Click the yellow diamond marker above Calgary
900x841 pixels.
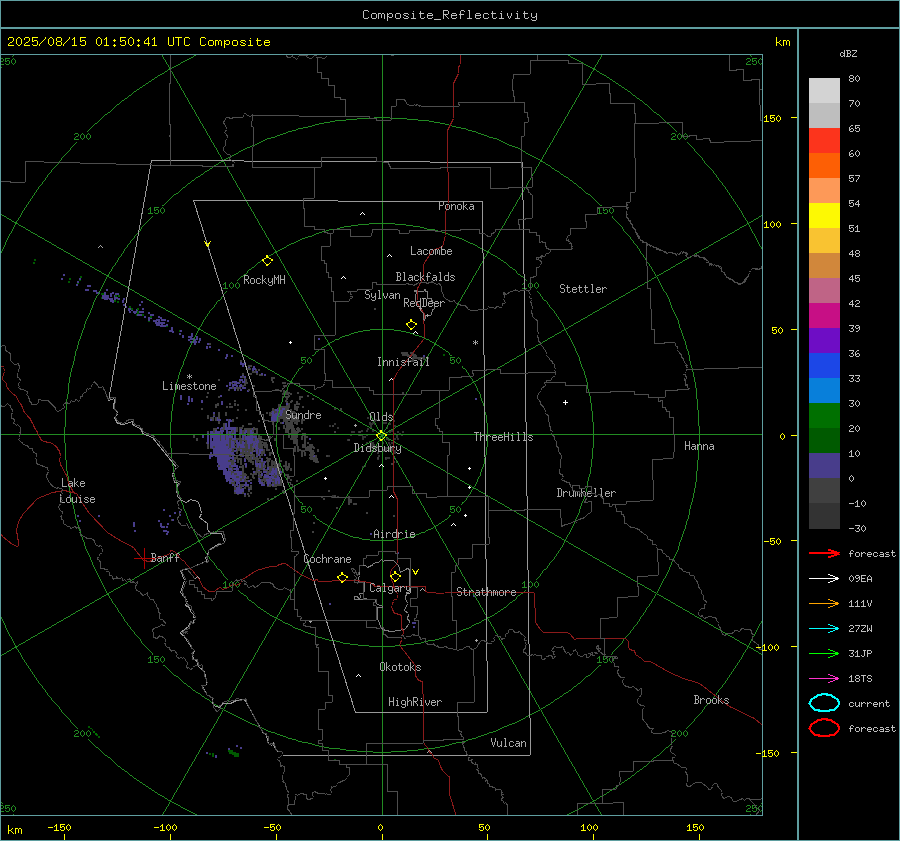(x=395, y=576)
